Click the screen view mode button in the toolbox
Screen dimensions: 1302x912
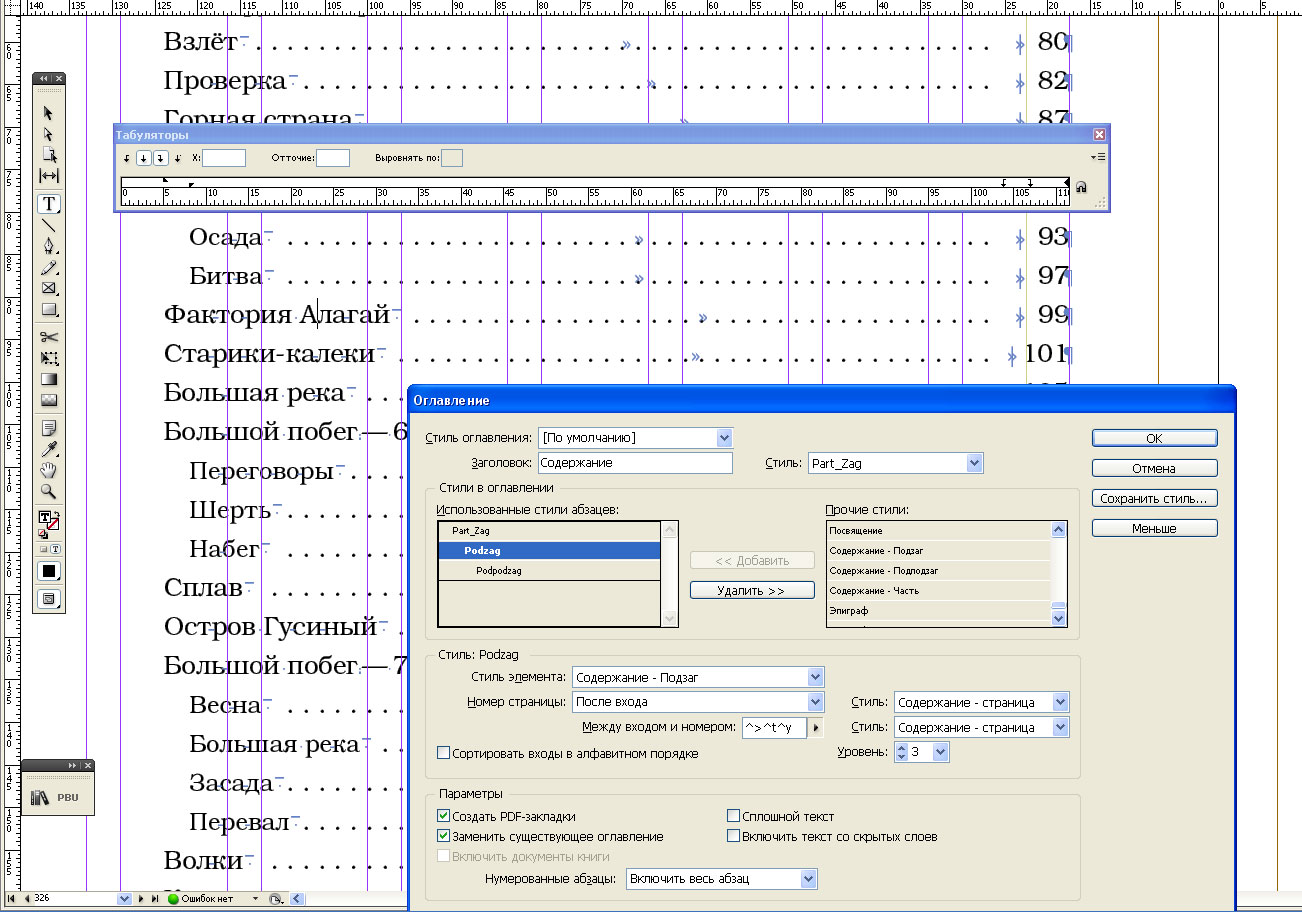click(48, 598)
